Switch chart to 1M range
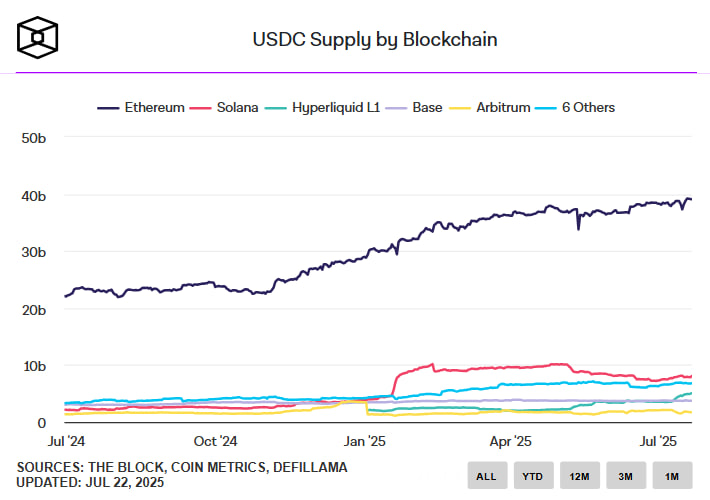The width and height of the screenshot is (710, 500). click(x=671, y=475)
